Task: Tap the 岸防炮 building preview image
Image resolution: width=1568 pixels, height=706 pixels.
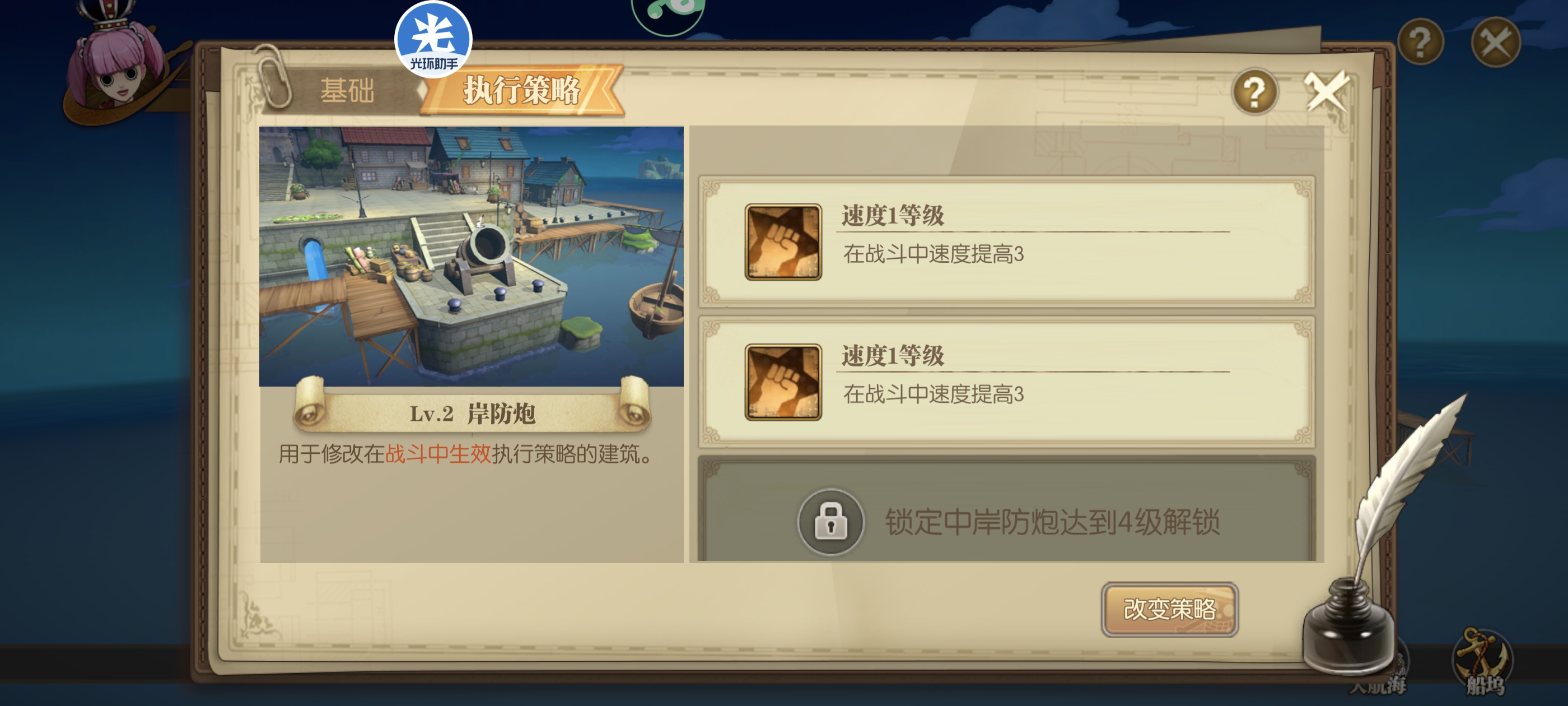Action: point(471,257)
